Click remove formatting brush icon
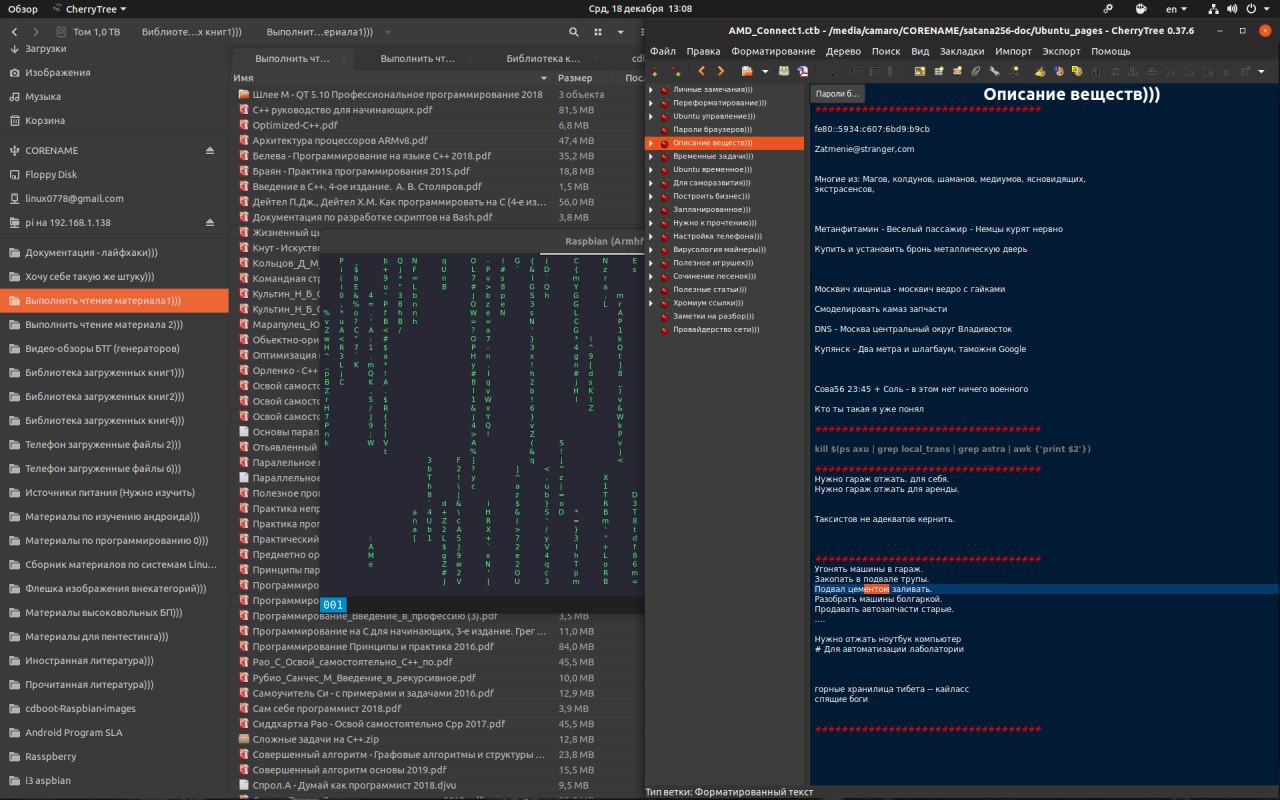This screenshot has width=1280, height=800. pos(1039,71)
